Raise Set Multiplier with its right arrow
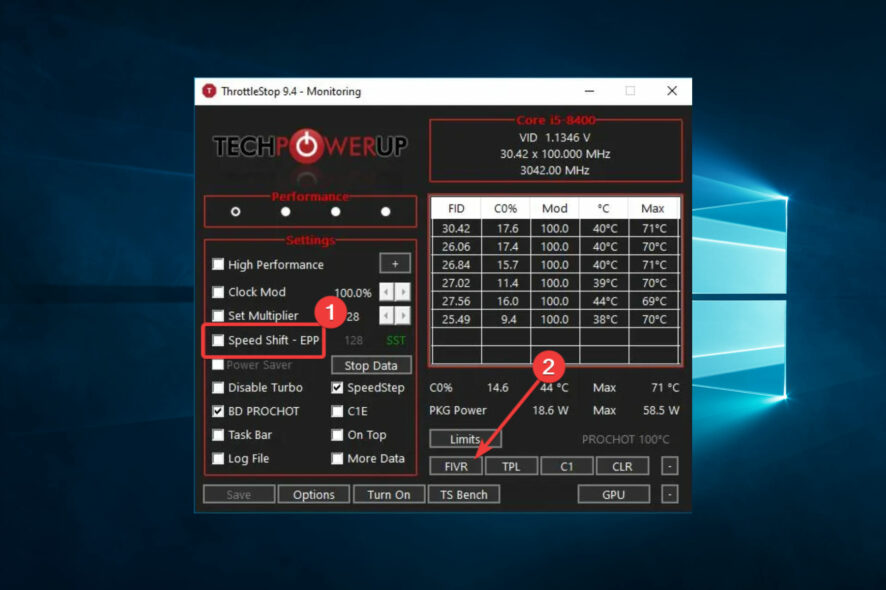 tap(402, 315)
